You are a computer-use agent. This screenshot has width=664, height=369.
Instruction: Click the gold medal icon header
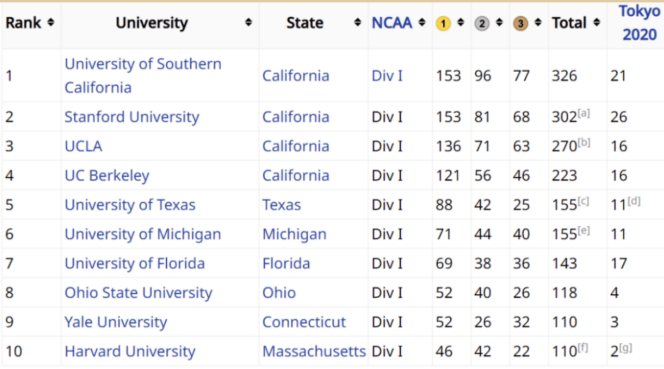coord(443,23)
